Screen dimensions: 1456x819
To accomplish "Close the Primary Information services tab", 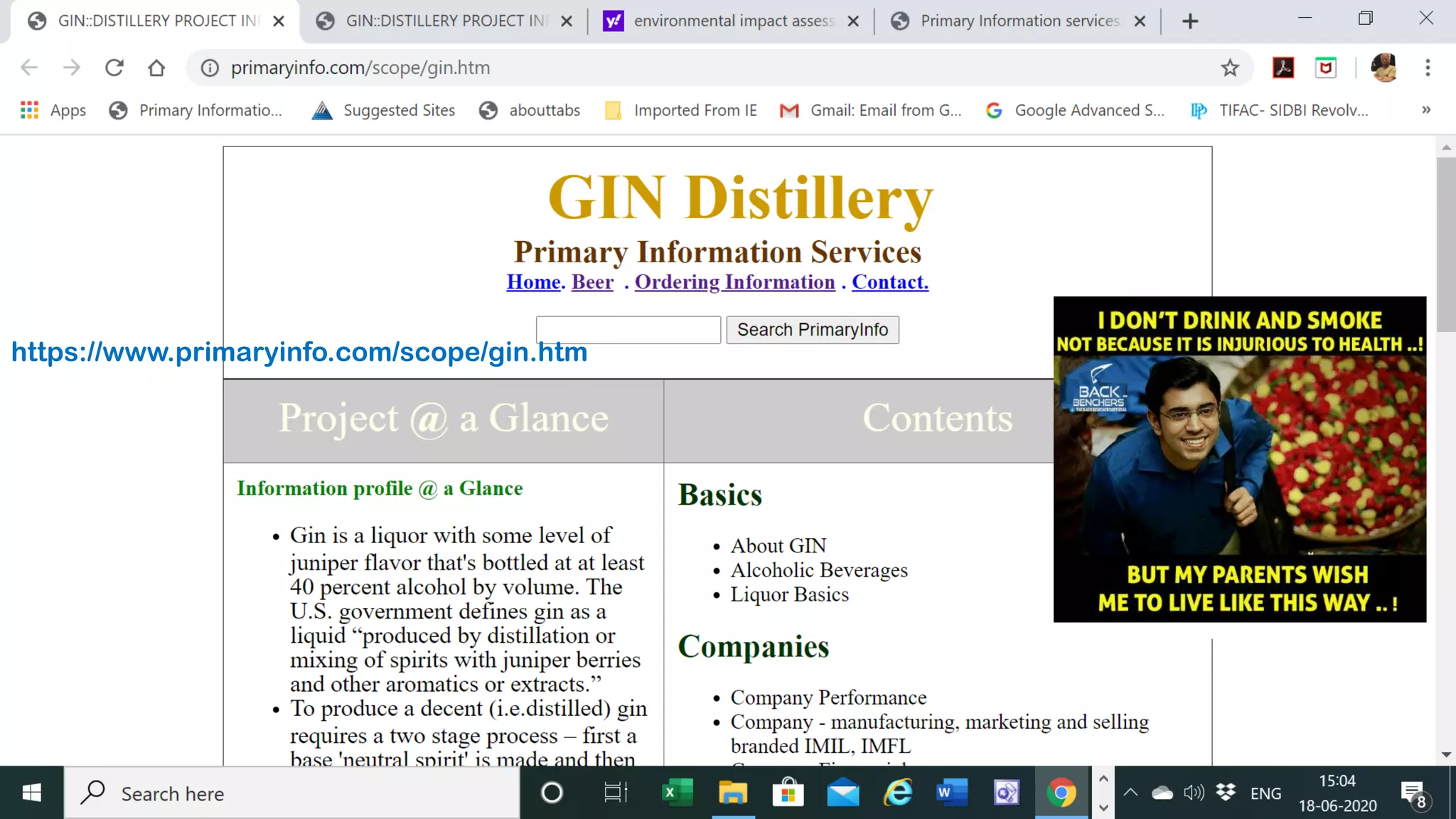I will point(1140,21).
